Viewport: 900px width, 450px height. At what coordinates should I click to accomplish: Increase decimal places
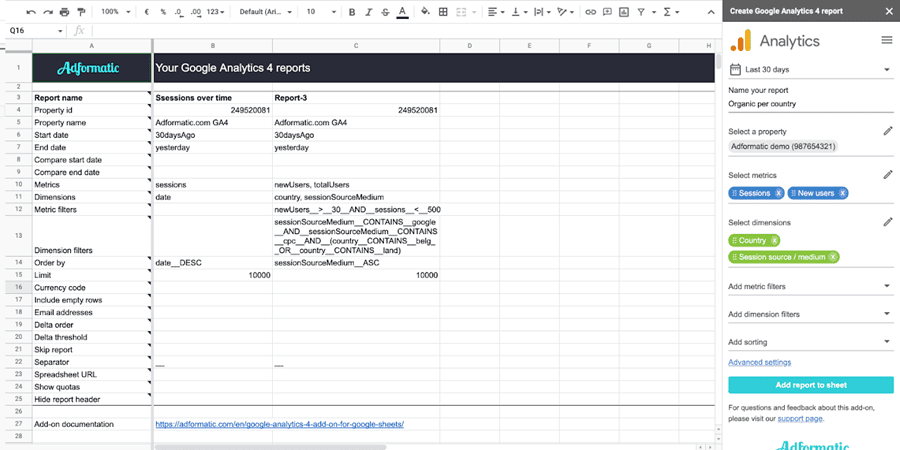coord(196,11)
